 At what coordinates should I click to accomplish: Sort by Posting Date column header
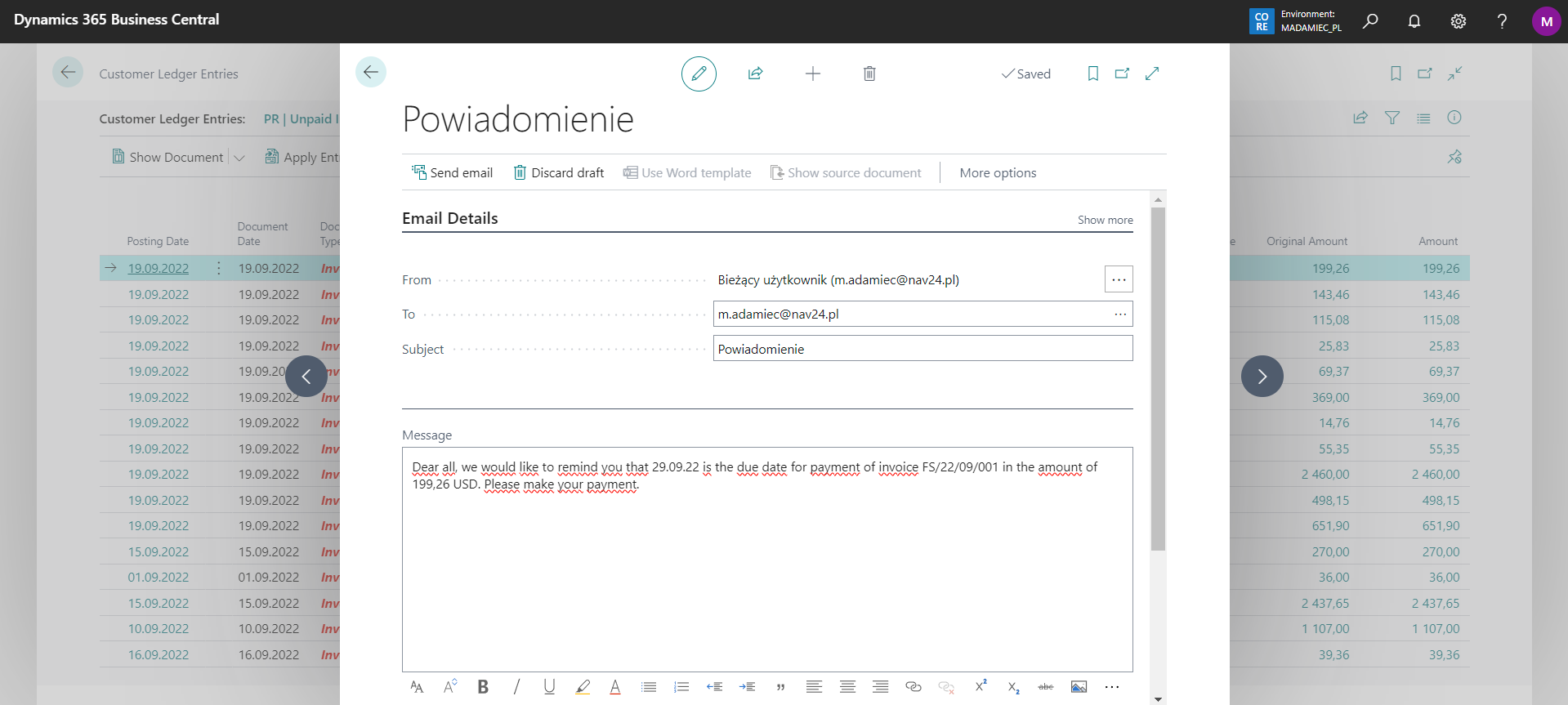click(158, 241)
